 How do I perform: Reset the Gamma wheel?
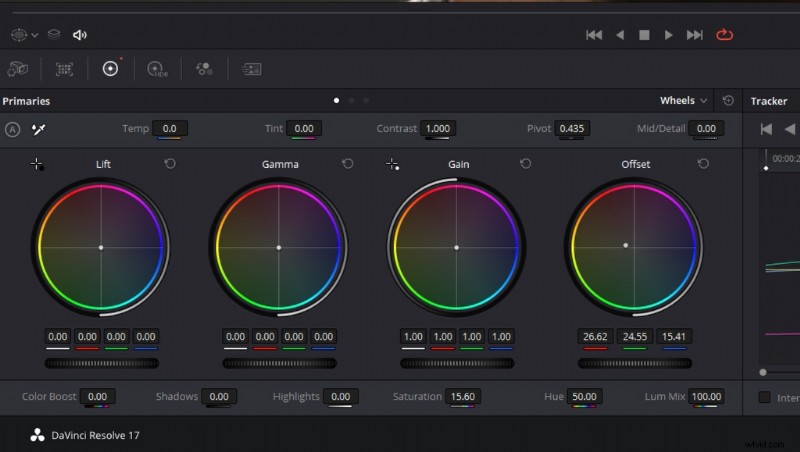pyautogui.click(x=347, y=164)
